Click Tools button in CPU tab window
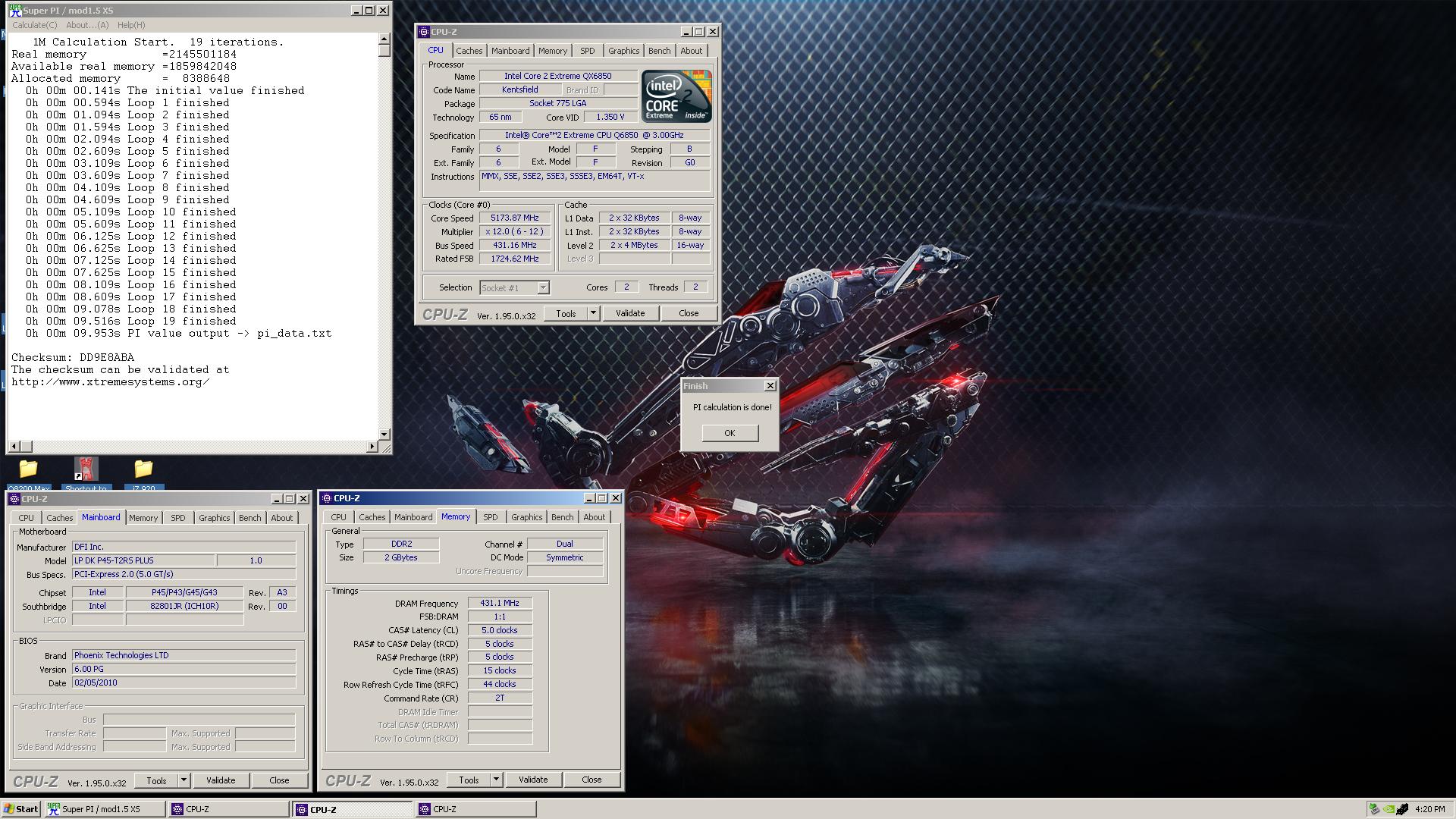The width and height of the screenshot is (1456, 819). click(566, 313)
